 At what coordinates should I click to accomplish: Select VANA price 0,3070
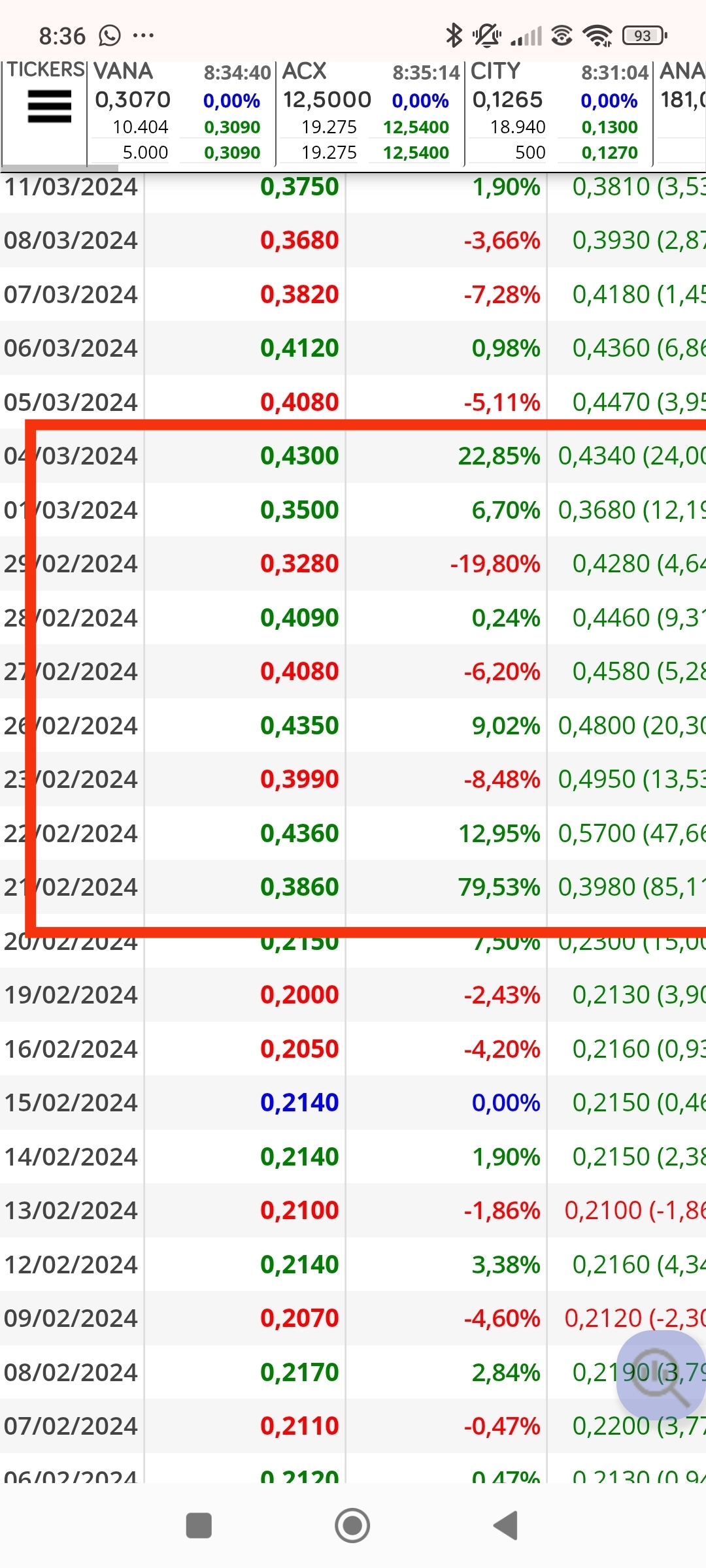[x=133, y=100]
